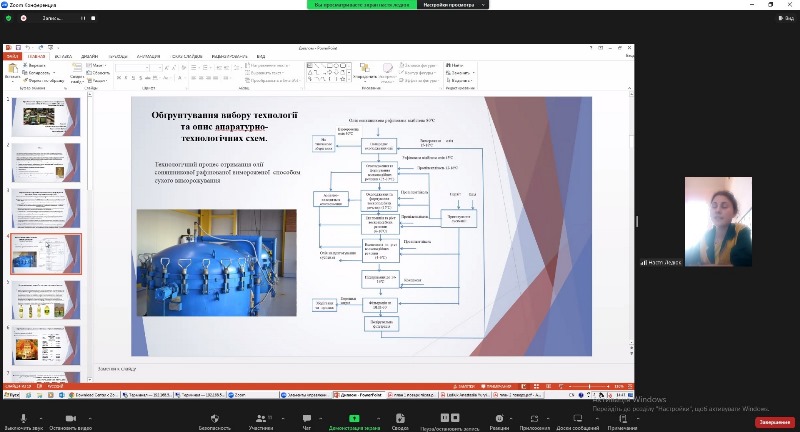Open the Design ribbon tab in PowerPoint

89,57
